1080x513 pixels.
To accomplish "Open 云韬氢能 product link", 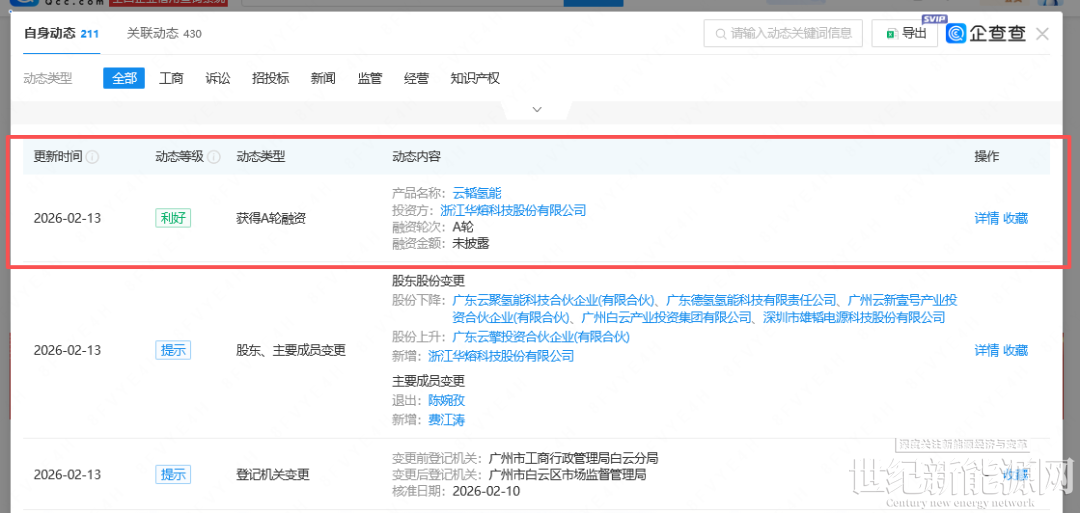I will (x=477, y=193).
